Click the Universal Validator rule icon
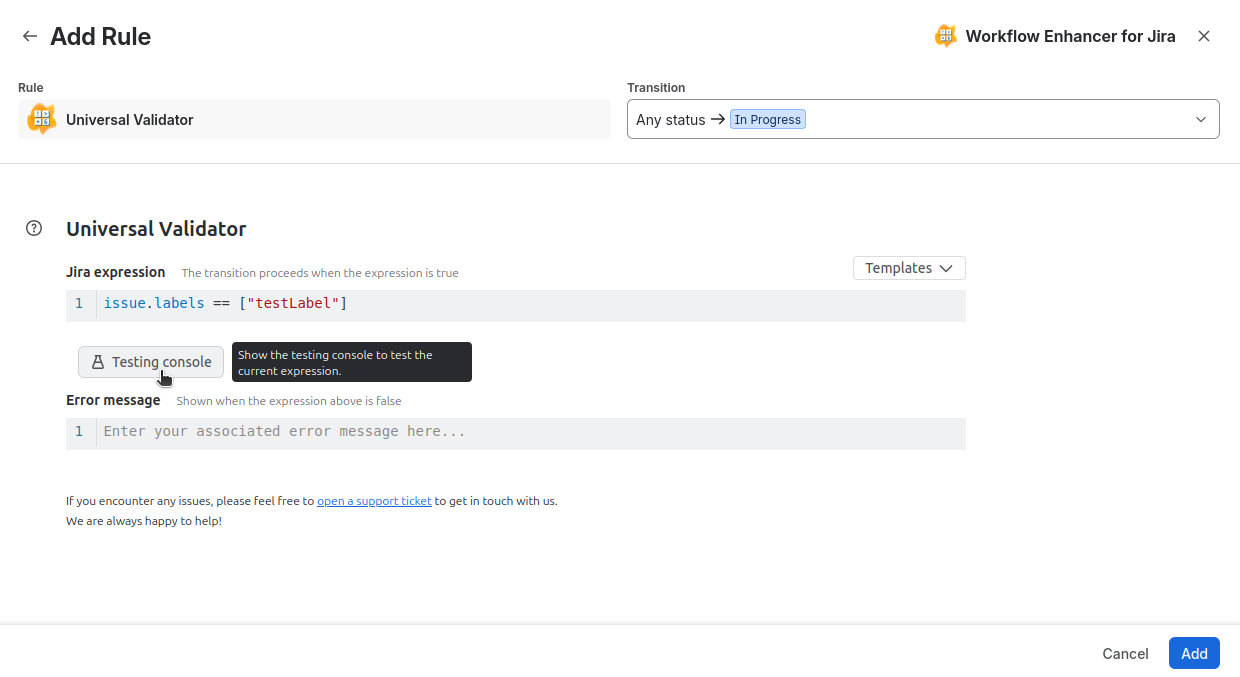Image resolution: width=1240 pixels, height=677 pixels. click(41, 119)
